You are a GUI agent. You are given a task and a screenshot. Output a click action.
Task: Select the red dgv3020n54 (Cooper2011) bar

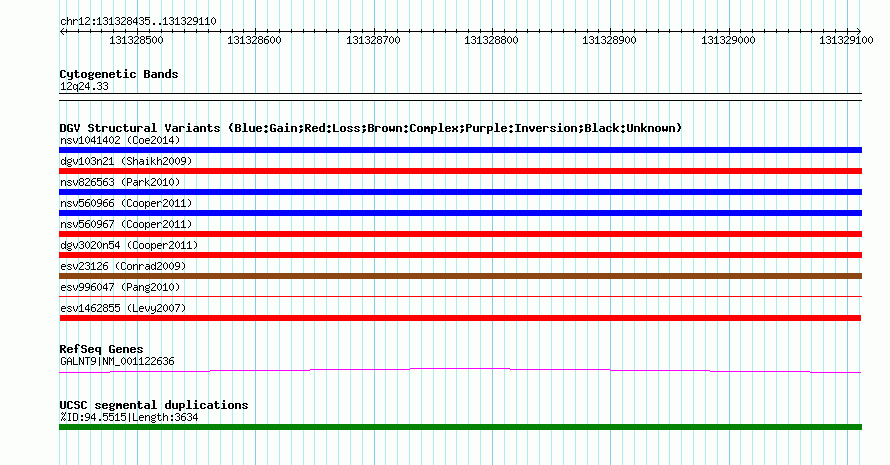click(x=460, y=255)
